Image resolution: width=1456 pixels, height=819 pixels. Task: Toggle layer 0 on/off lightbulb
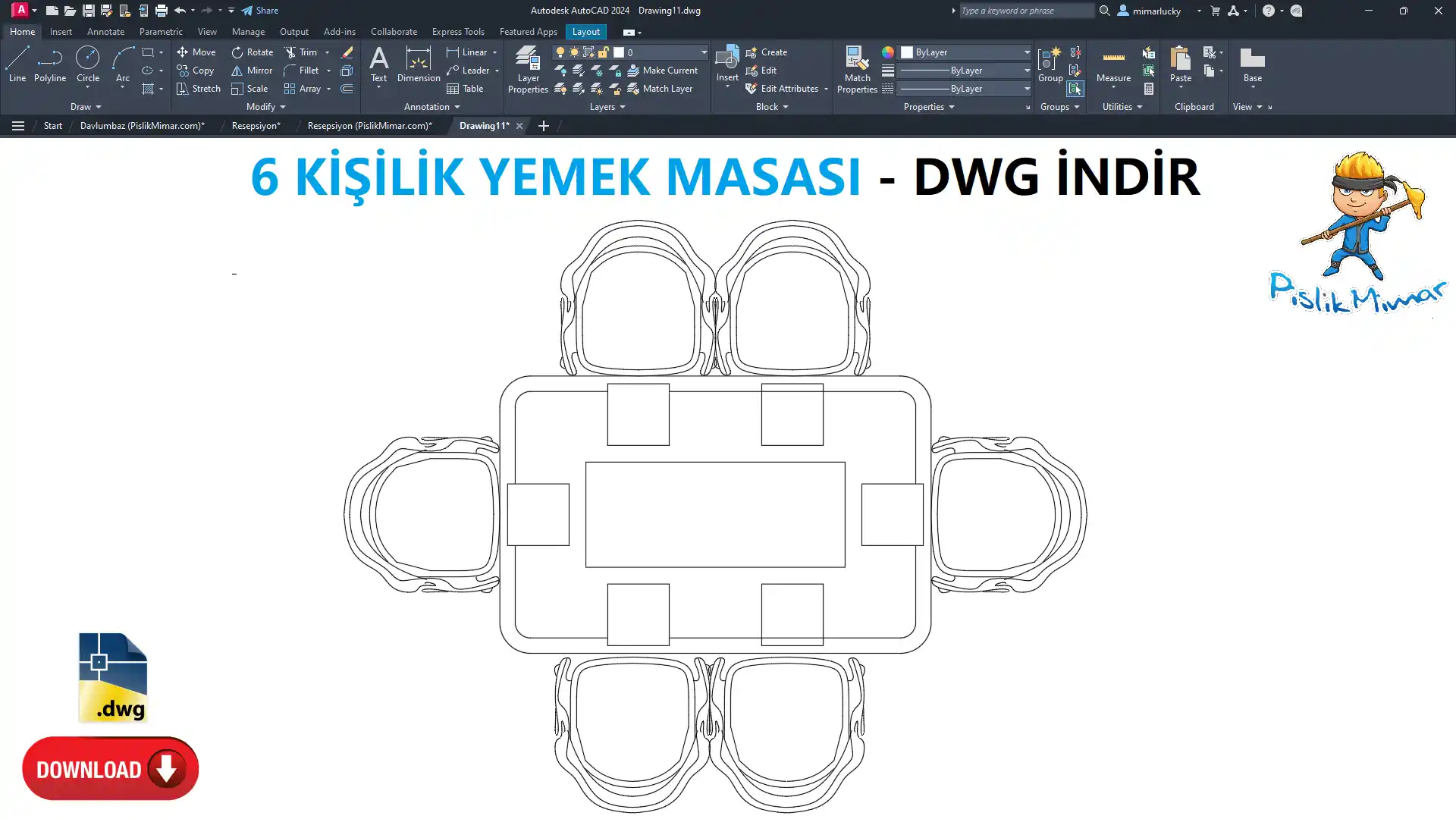[560, 52]
